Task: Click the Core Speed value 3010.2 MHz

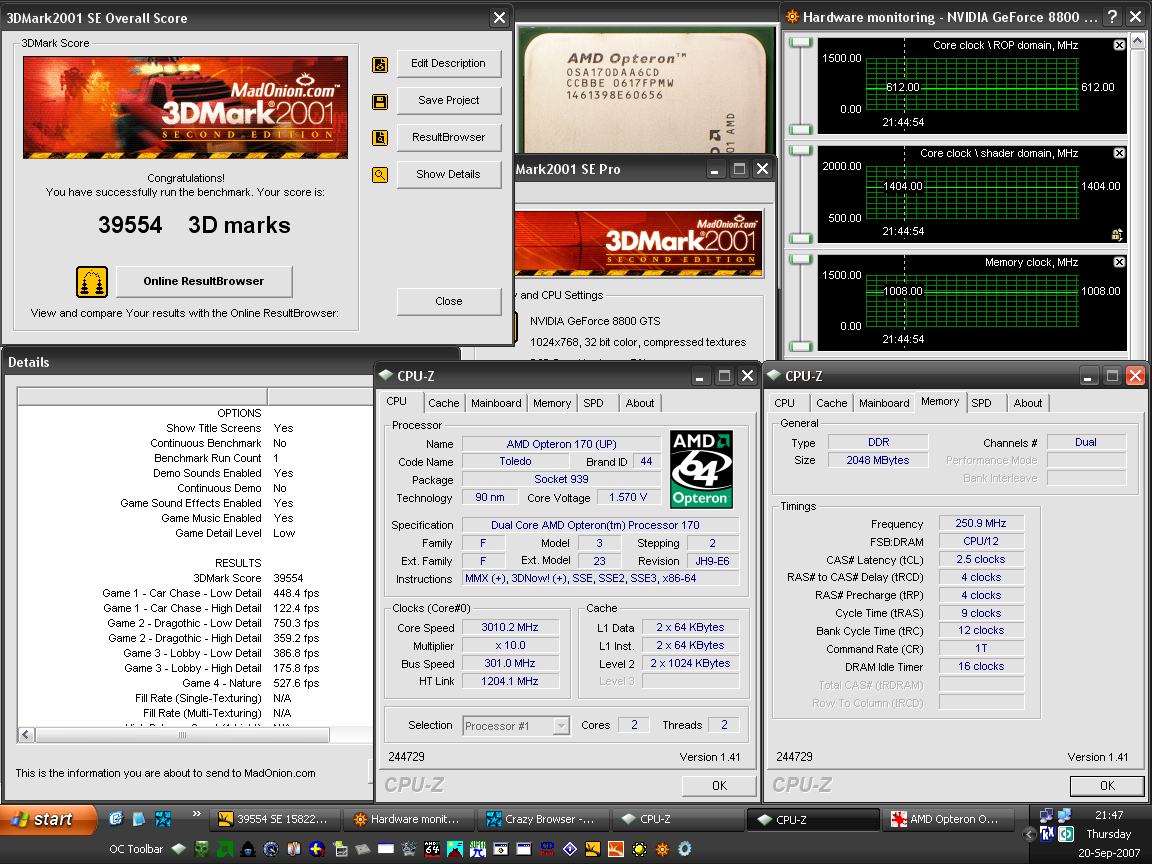Action: 510,627
